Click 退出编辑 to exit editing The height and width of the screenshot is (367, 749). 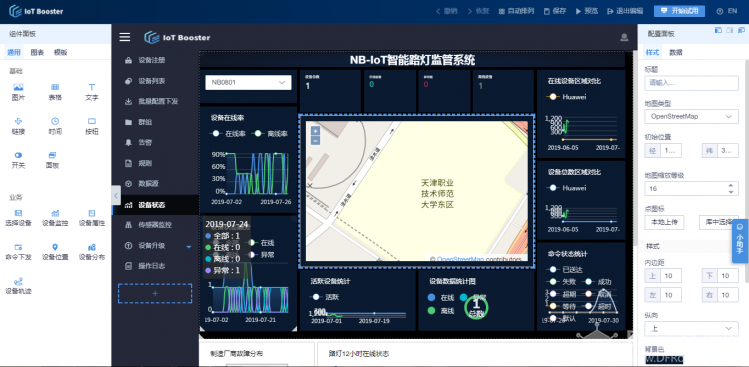coord(625,11)
